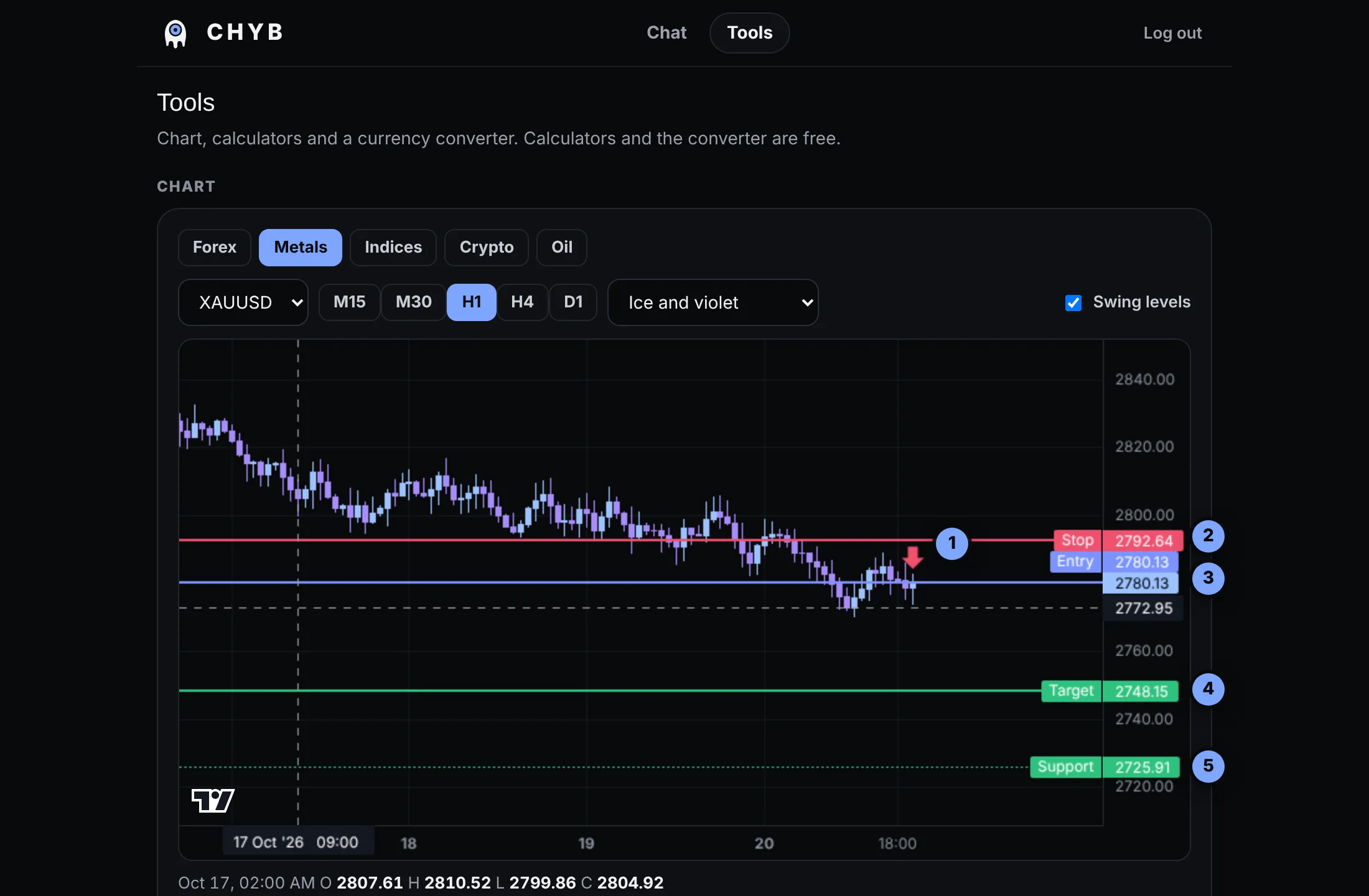Click the CHYB ghost logo icon

175,33
